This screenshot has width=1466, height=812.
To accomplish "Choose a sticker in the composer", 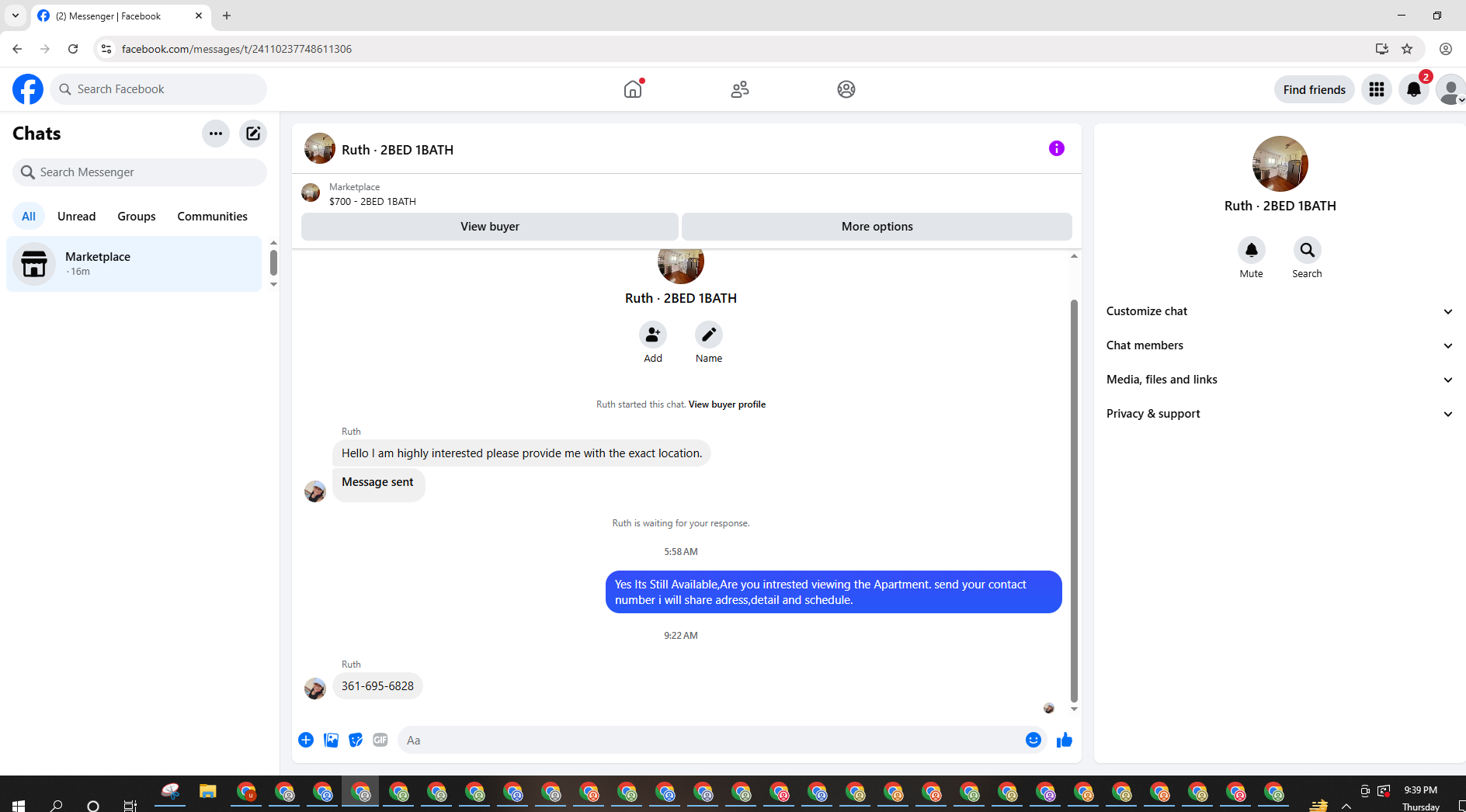I will (356, 740).
